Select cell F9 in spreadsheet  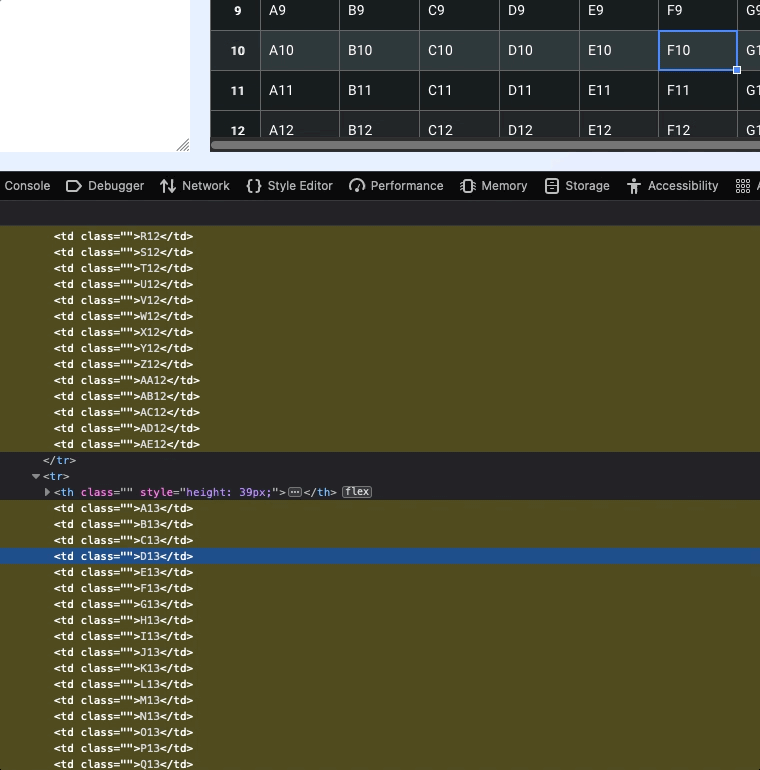pos(698,15)
